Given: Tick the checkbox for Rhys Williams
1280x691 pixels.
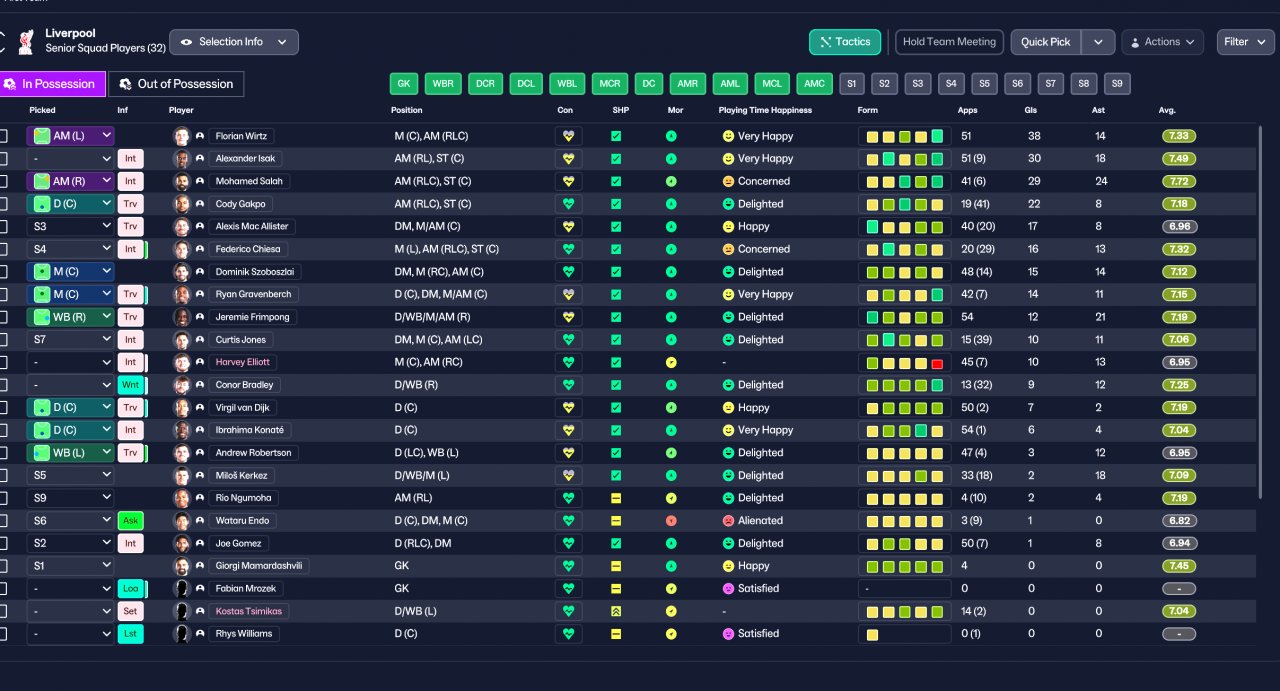Looking at the screenshot, I should point(3,634).
